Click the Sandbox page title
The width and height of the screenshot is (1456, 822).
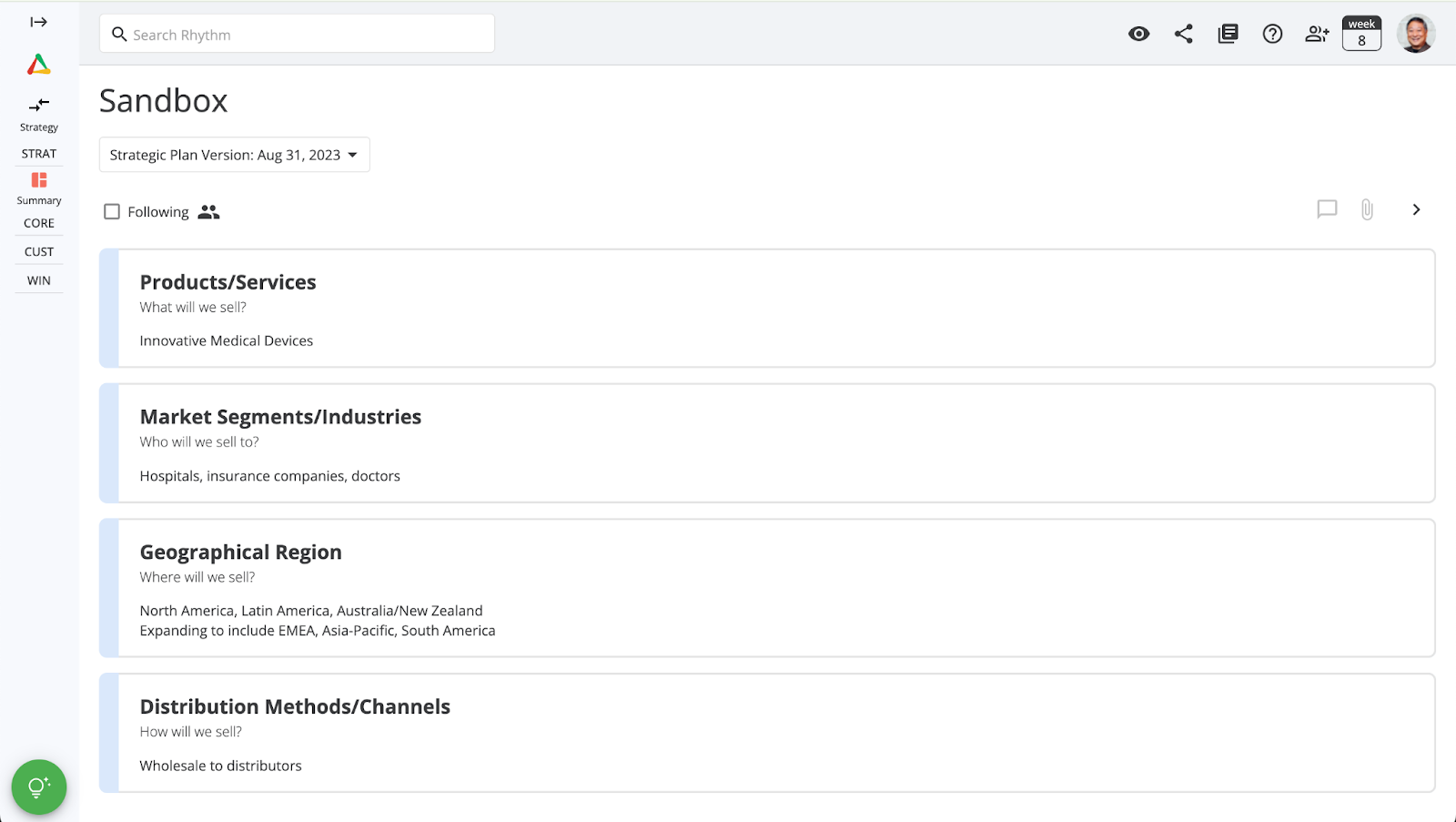(x=163, y=100)
